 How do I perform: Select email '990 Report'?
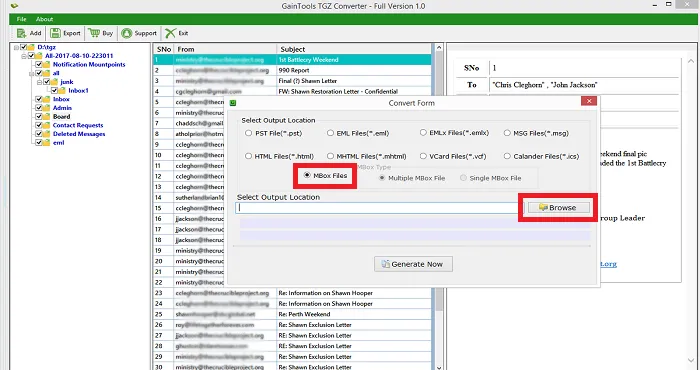pos(292,70)
